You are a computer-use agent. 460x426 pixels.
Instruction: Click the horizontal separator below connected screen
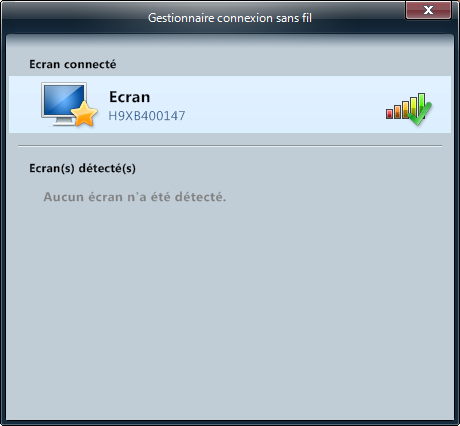coord(230,146)
